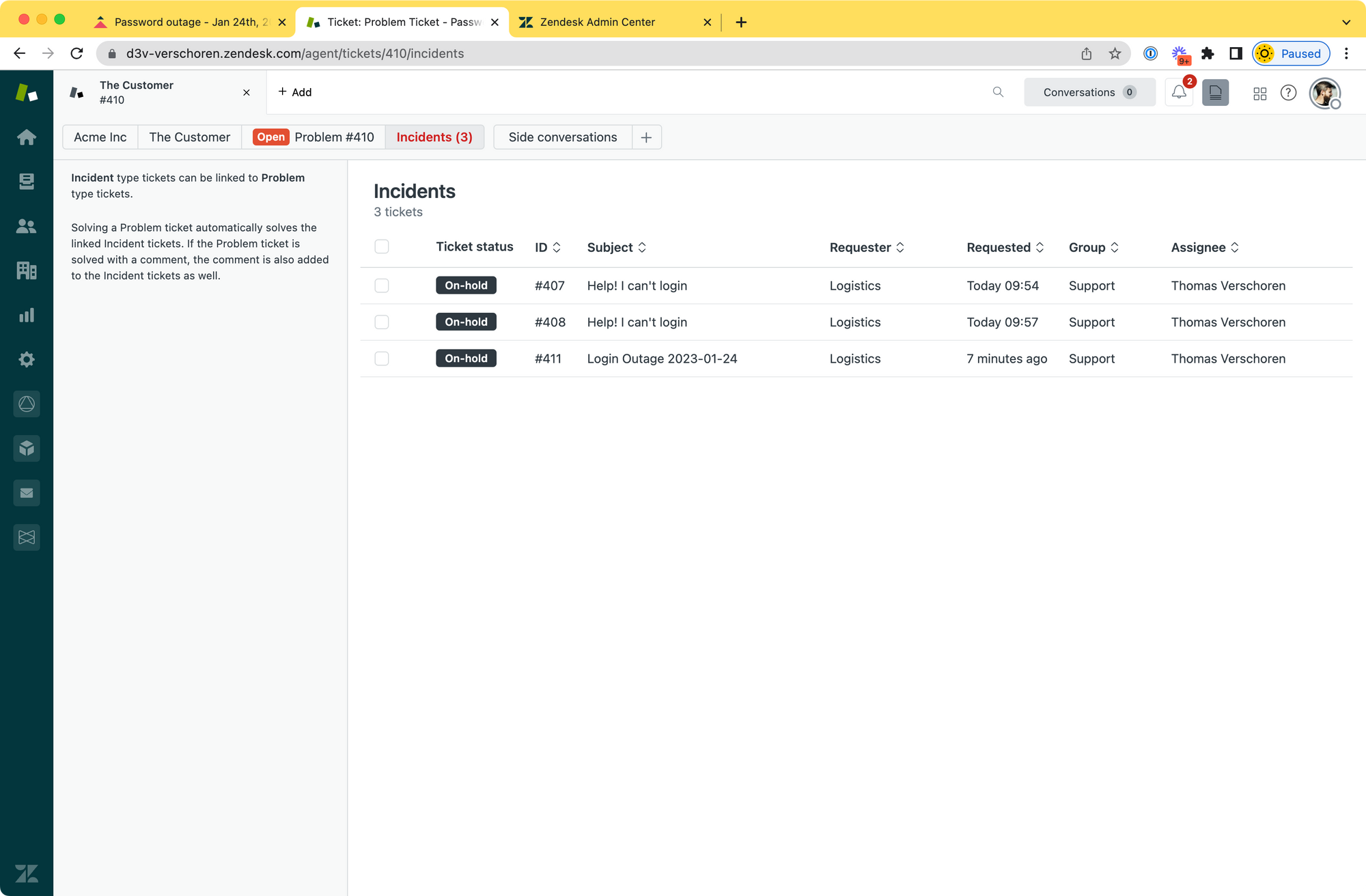
Task: Sort incidents by ID column
Action: 548,247
